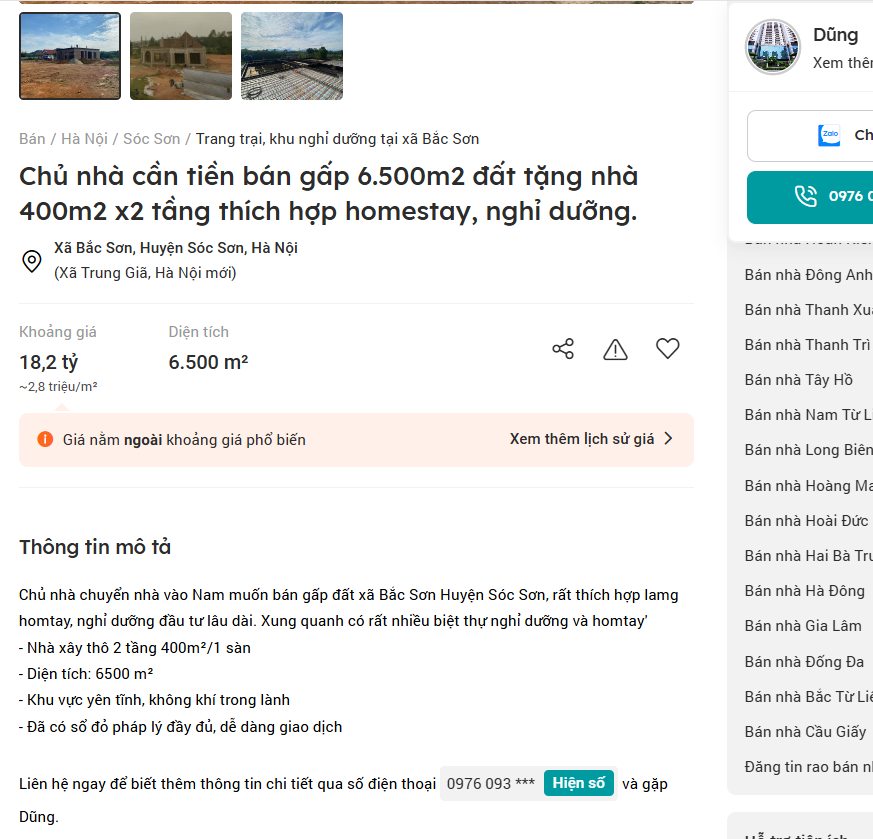
Task: Open Đăng tin rao bán link
Action: (808, 767)
